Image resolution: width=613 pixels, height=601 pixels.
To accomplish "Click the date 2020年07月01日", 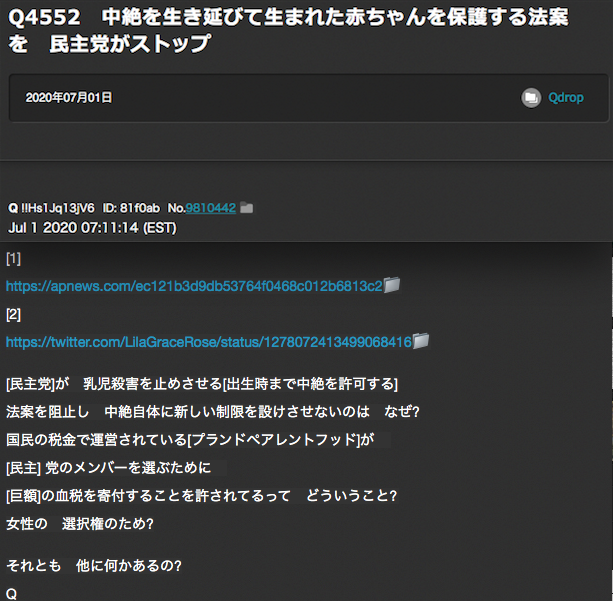I will pyautogui.click(x=69, y=97).
